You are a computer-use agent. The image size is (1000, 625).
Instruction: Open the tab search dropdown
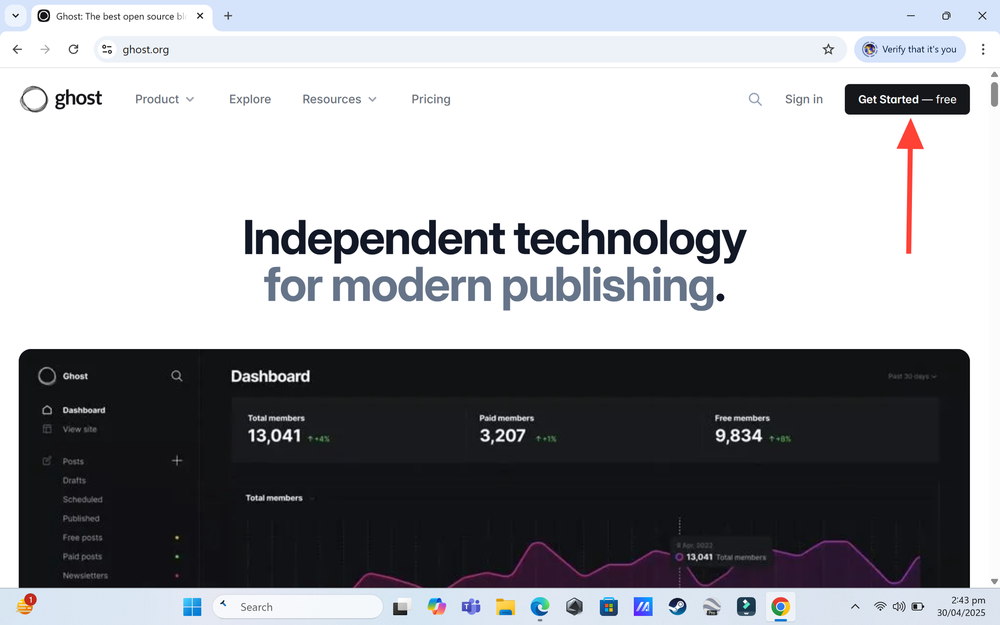15,16
